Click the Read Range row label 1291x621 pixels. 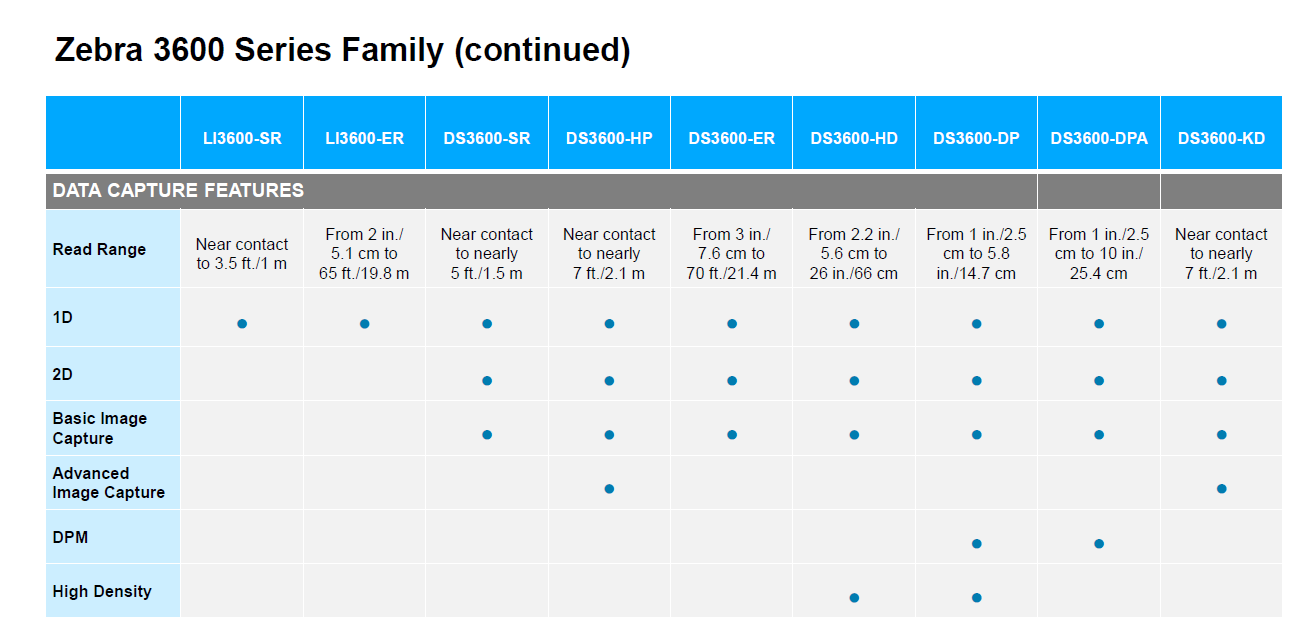tap(99, 250)
